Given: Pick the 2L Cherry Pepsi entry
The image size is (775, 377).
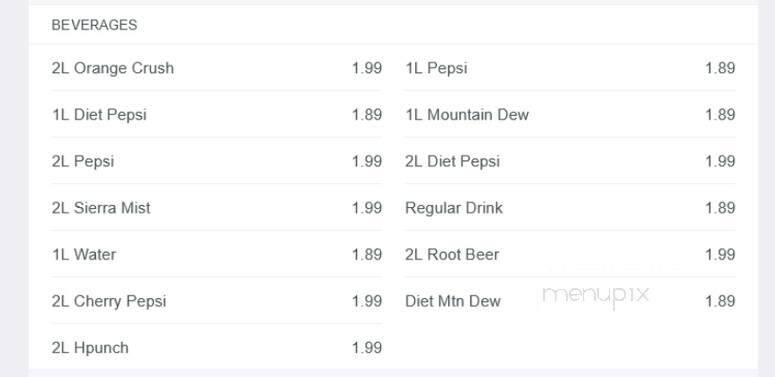Looking at the screenshot, I should [216, 301].
